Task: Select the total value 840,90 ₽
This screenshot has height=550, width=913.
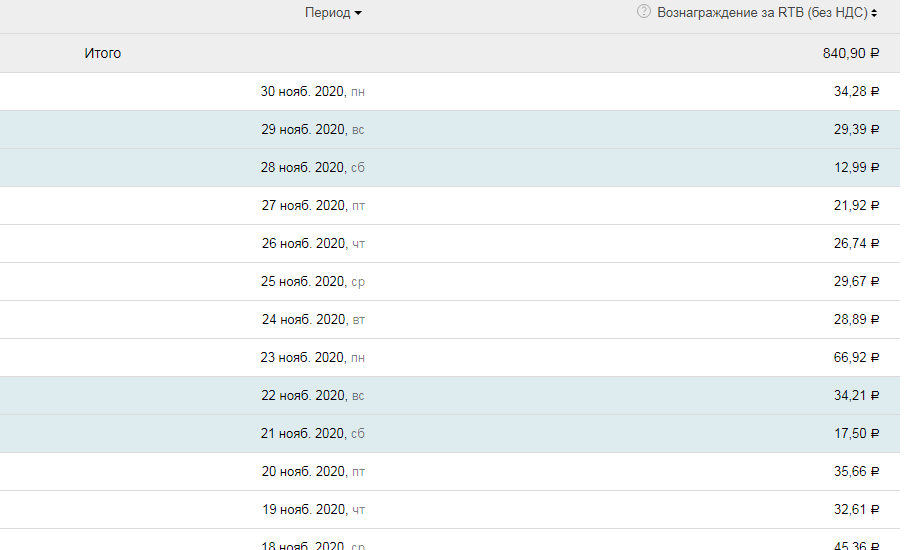Action: (851, 53)
